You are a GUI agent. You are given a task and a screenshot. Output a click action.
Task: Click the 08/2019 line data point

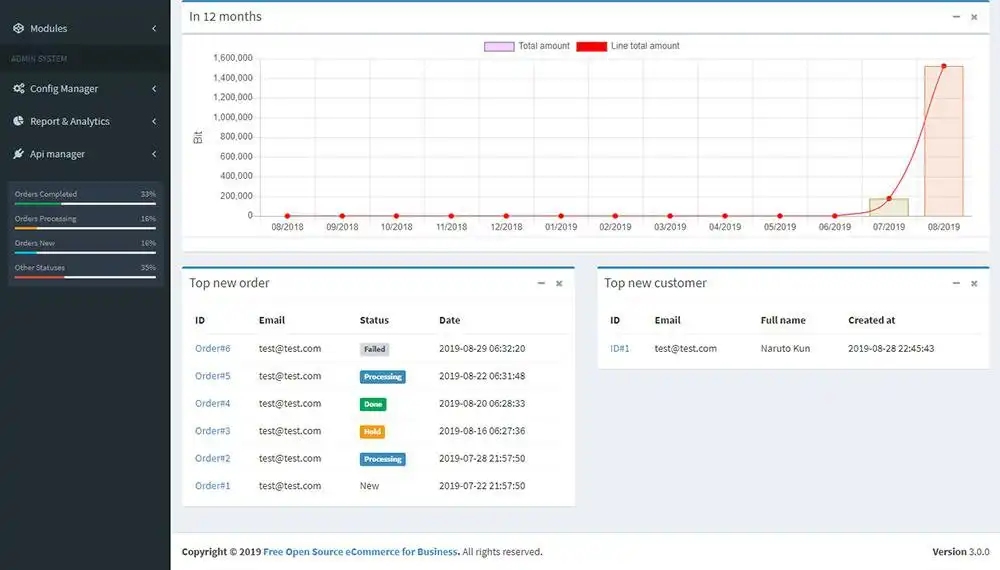pos(944,66)
